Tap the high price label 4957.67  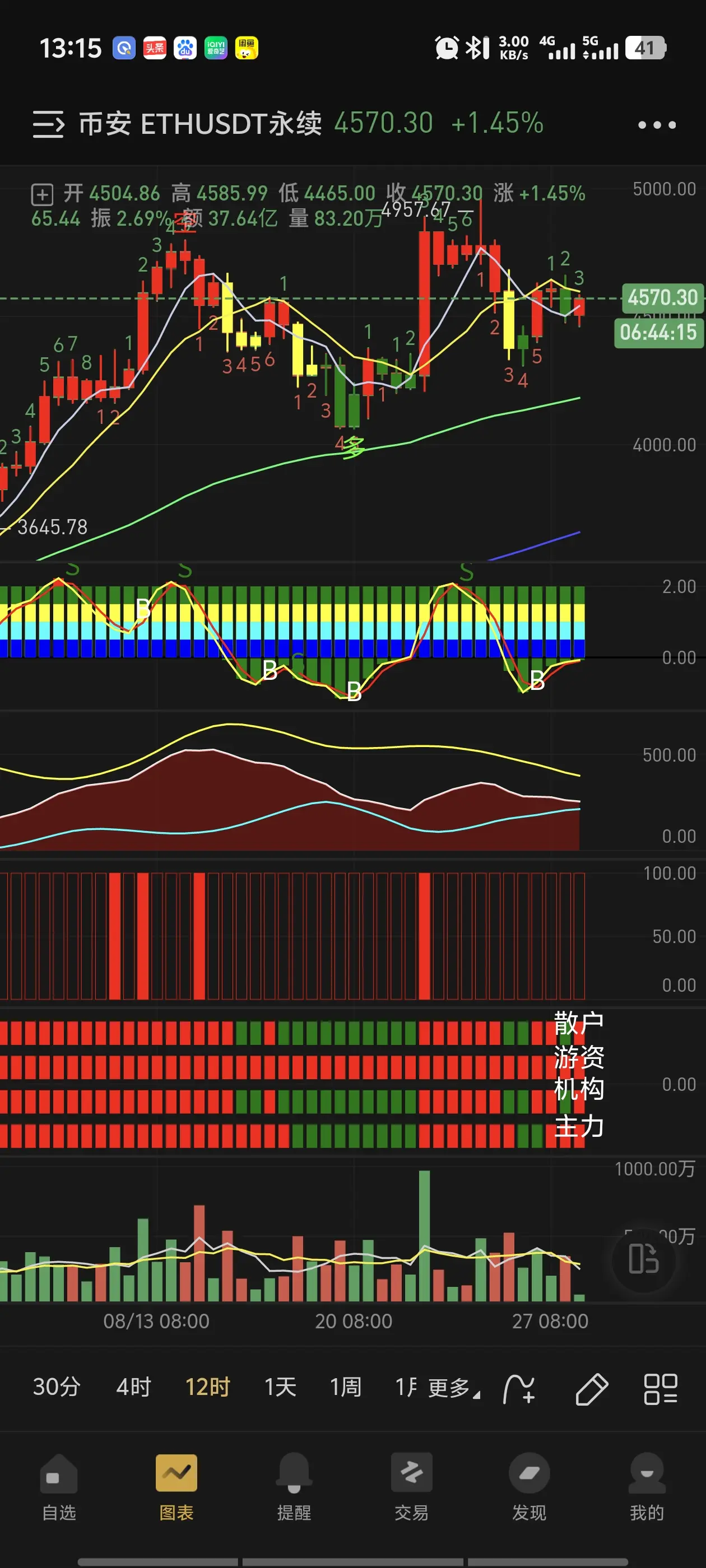(416, 209)
